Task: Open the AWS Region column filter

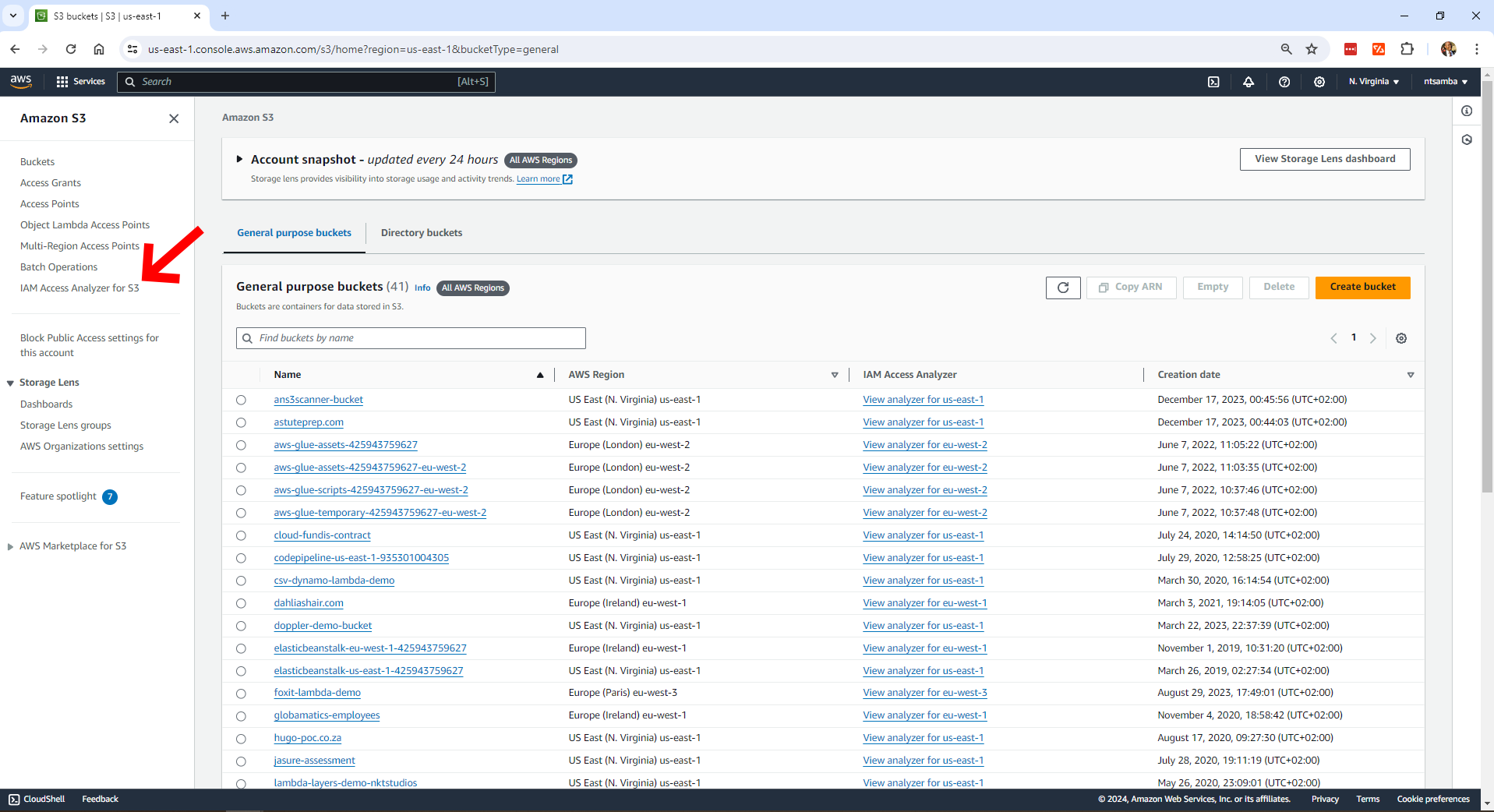Action: coord(835,375)
